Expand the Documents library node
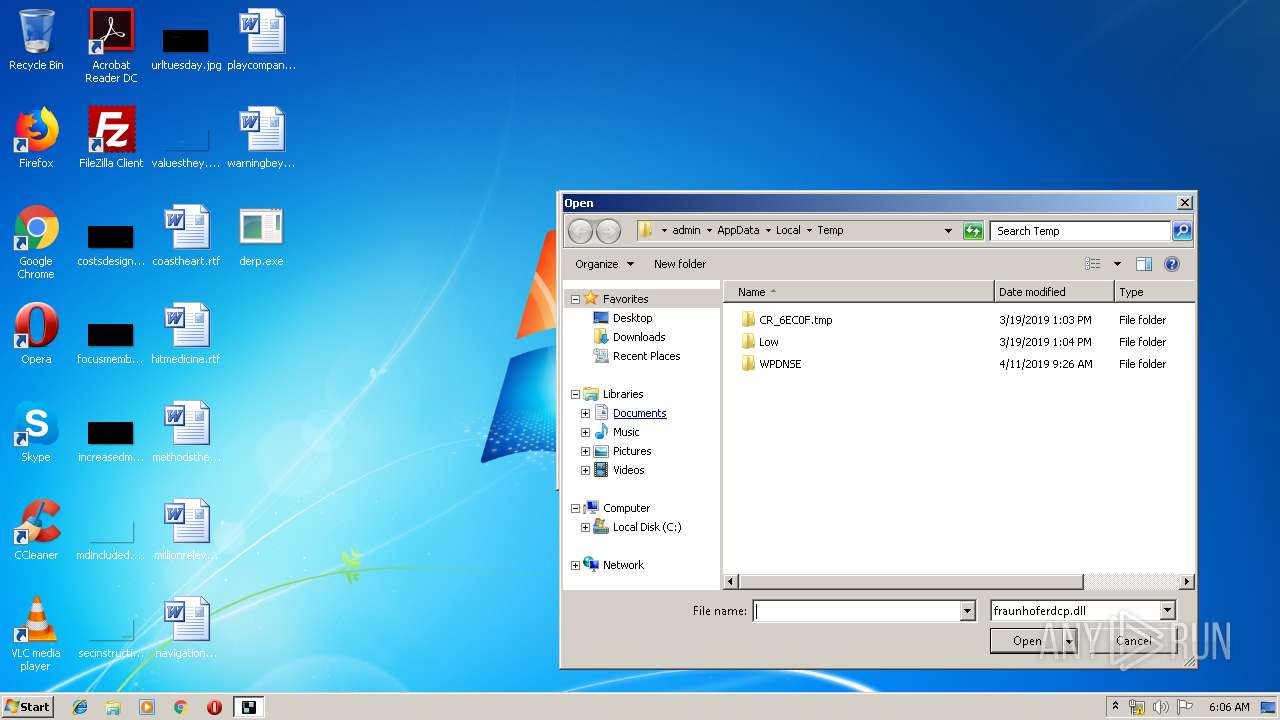This screenshot has height=720, width=1280. pyautogui.click(x=585, y=413)
